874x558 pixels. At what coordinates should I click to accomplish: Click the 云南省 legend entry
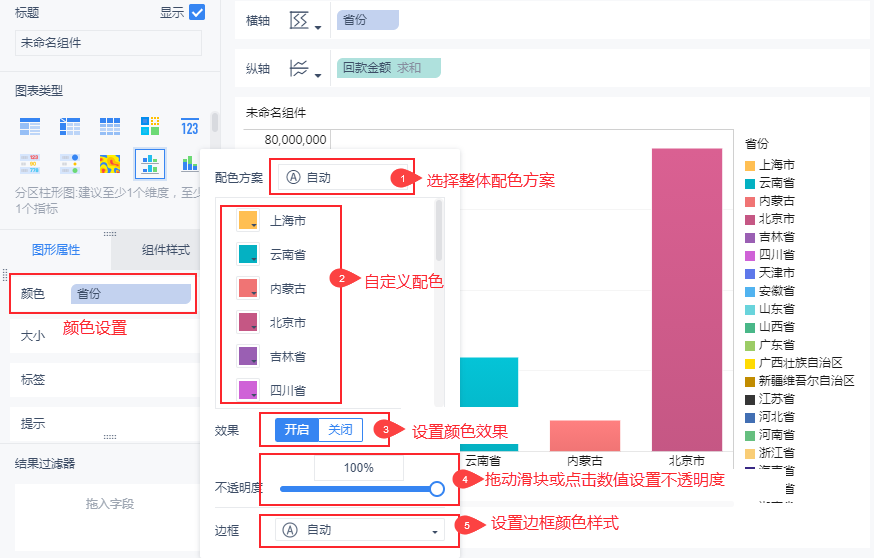click(770, 183)
